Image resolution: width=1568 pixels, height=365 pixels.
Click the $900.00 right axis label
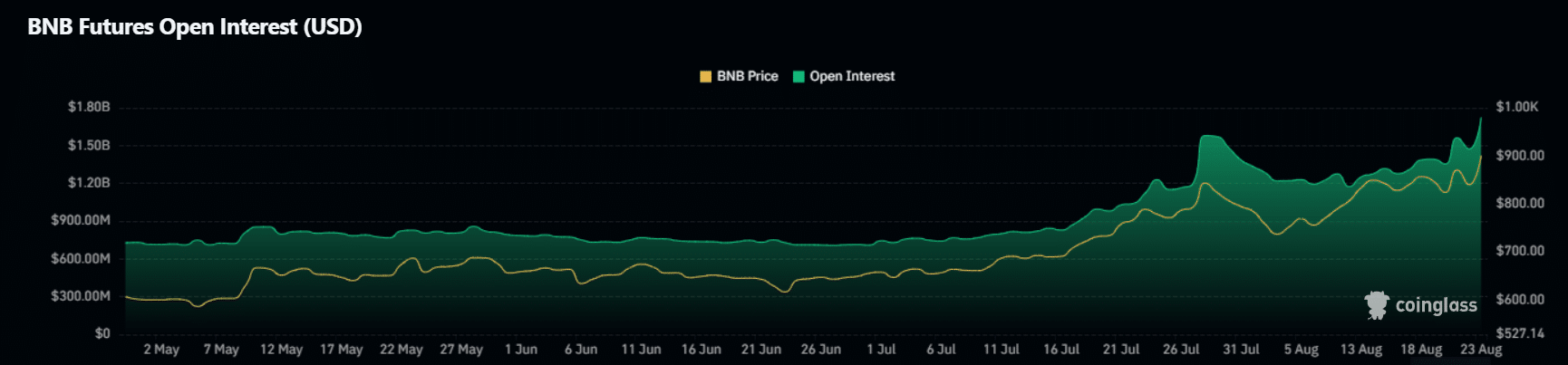point(1520,156)
